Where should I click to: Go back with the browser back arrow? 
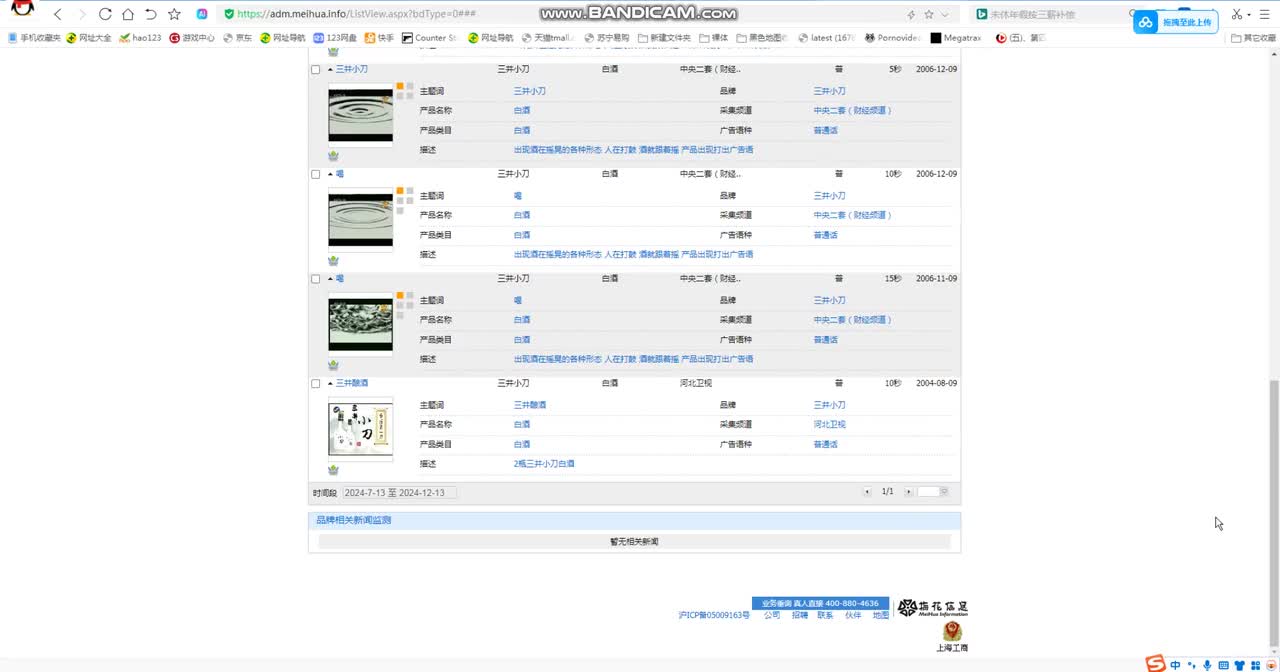coord(58,14)
